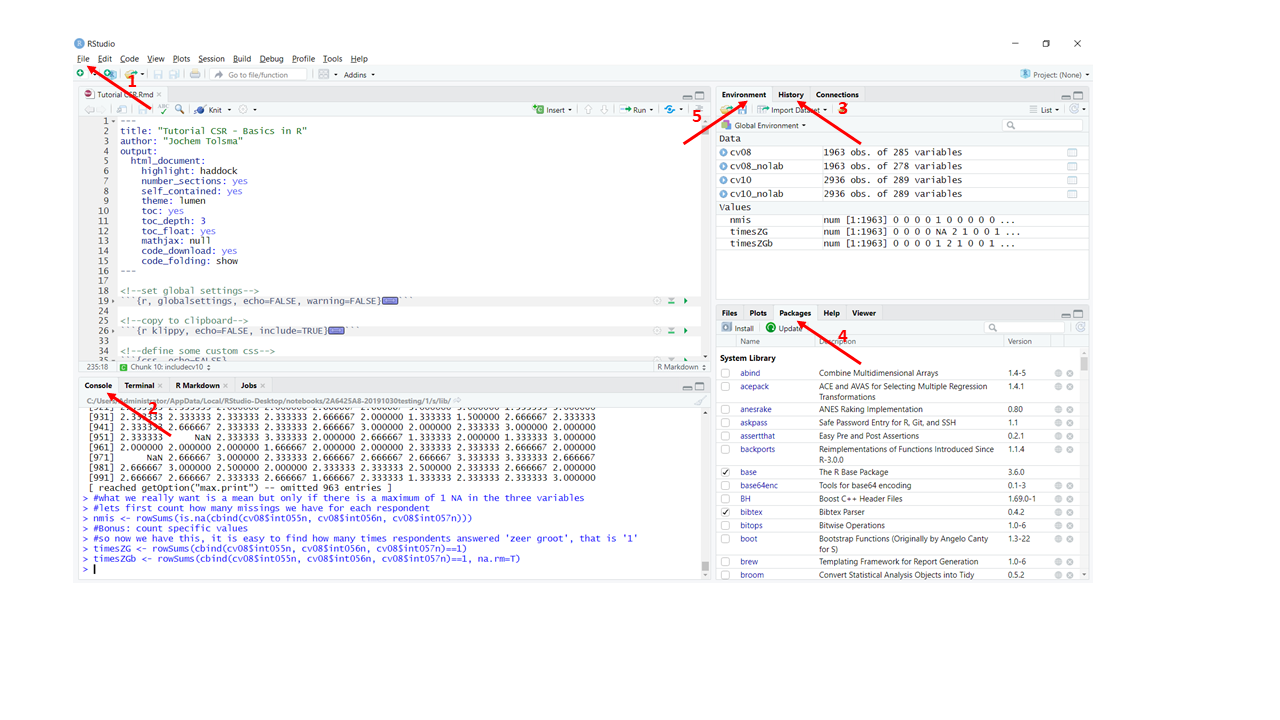The width and height of the screenshot is (1280, 720).
Task: Toggle loading of the acepack package
Action: [x=725, y=386]
